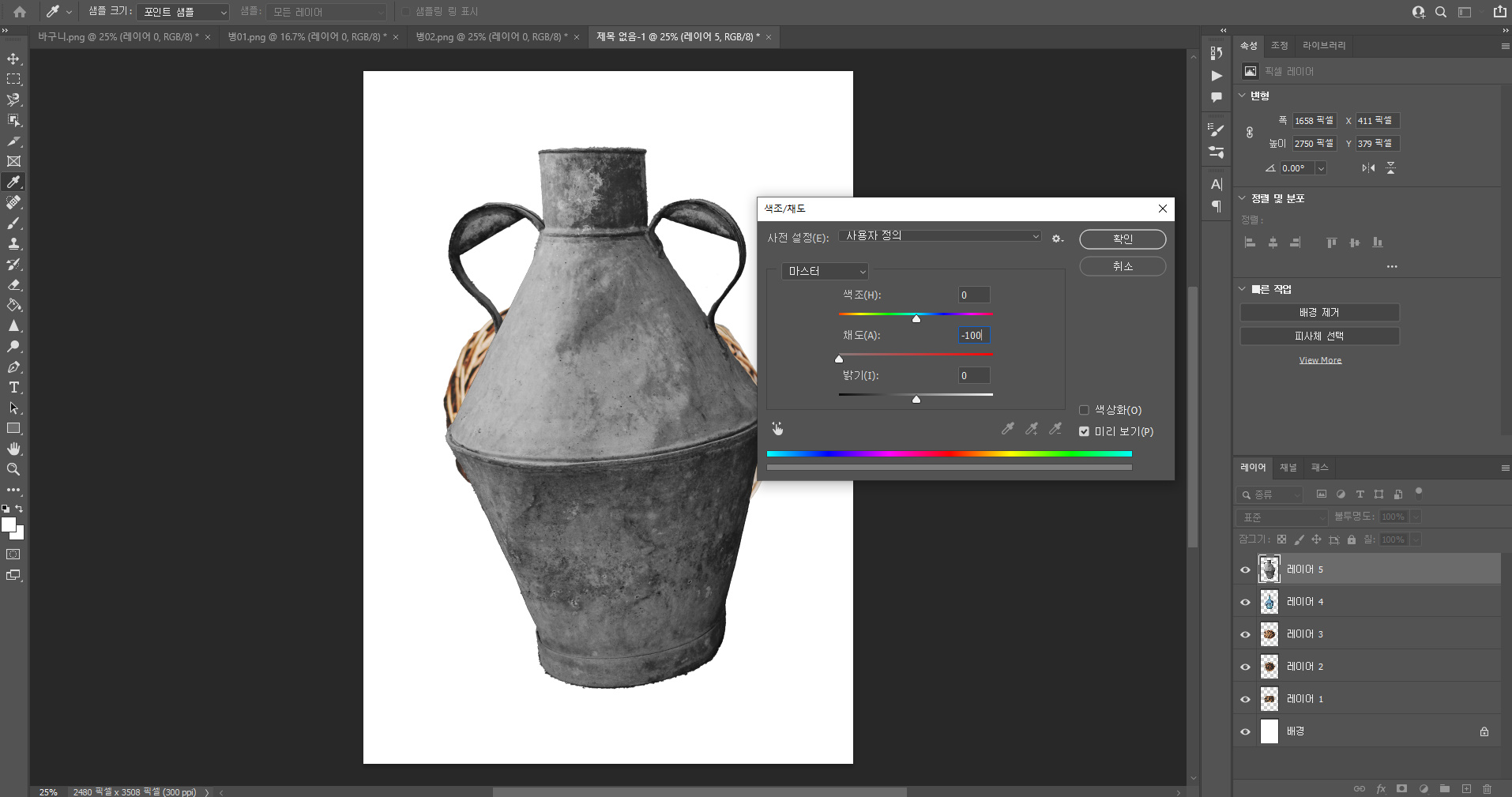Image resolution: width=1512 pixels, height=797 pixels.
Task: Select the Paint Bucket tool
Action: point(13,306)
